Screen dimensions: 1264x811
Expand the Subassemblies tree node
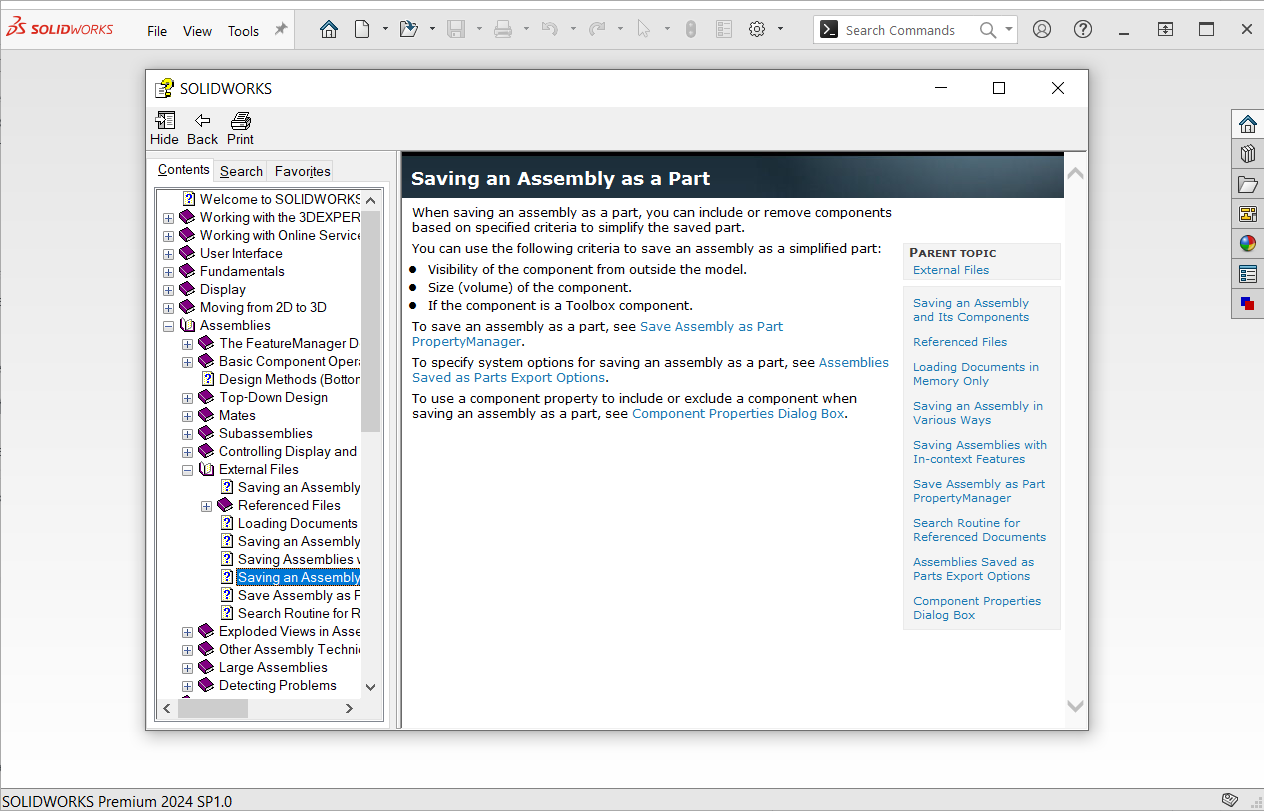[x=187, y=433]
